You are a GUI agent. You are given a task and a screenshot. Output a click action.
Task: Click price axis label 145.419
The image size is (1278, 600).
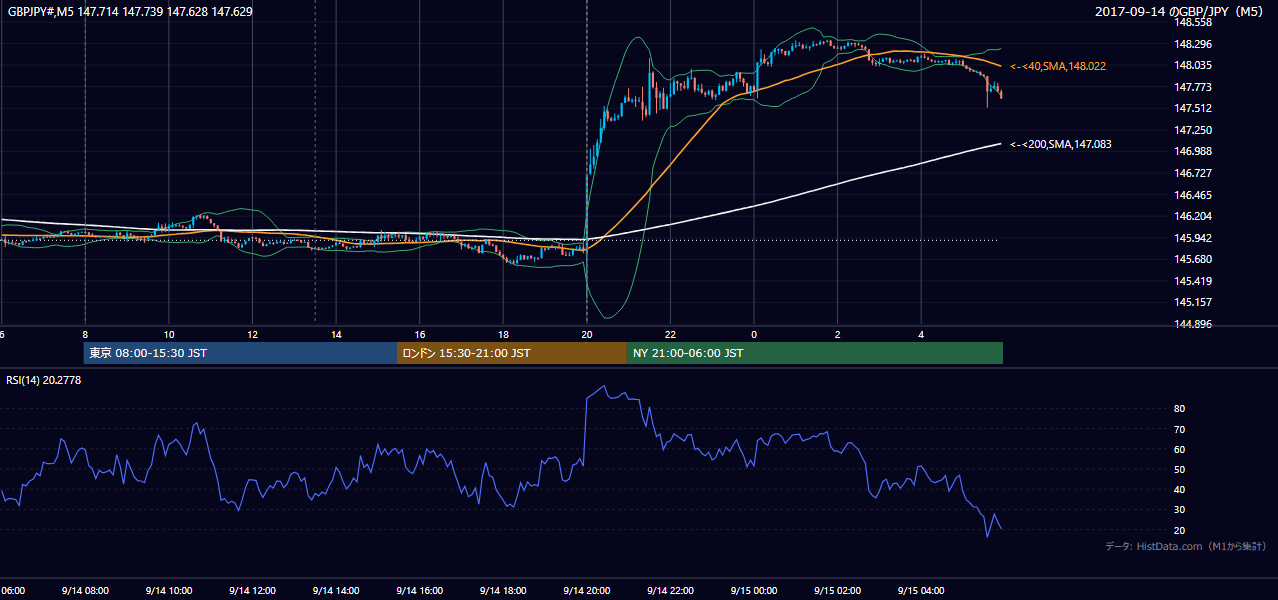[1192, 281]
